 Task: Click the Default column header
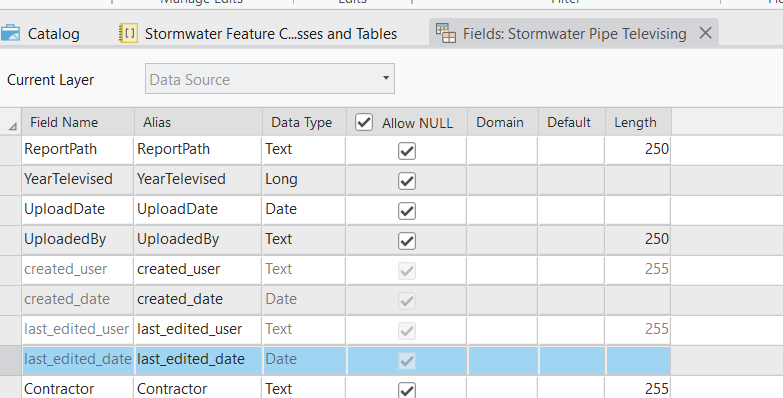pyautogui.click(x=572, y=122)
